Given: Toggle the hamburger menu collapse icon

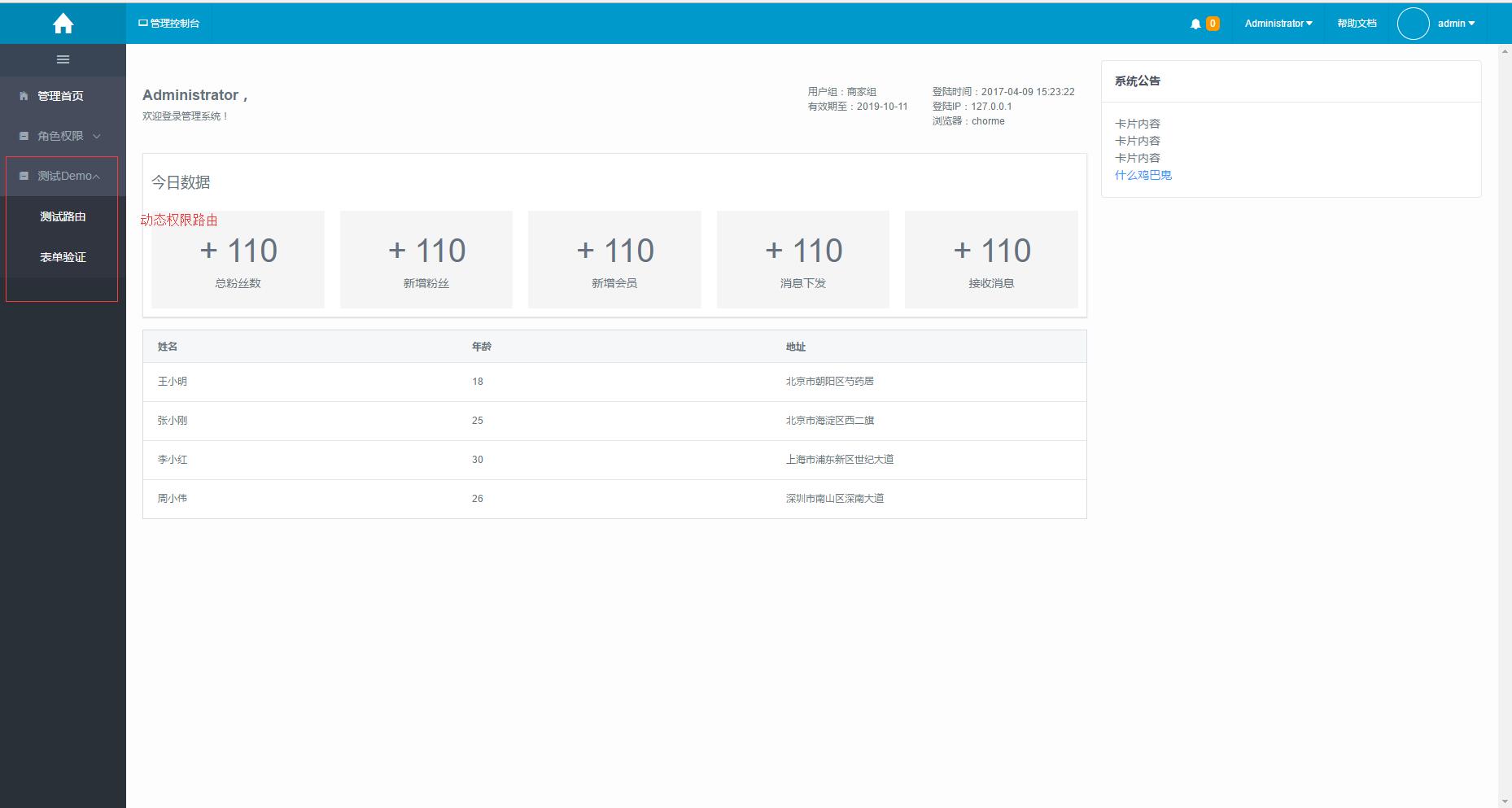Looking at the screenshot, I should (x=63, y=59).
